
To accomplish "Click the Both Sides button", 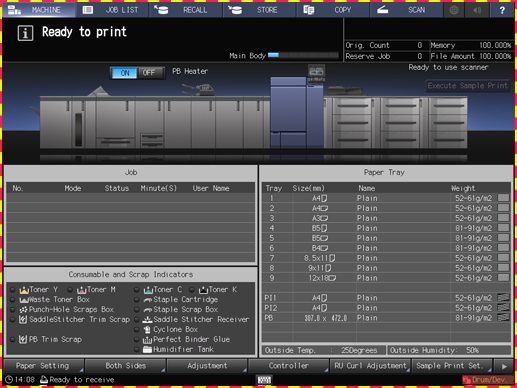I will [x=125, y=366].
